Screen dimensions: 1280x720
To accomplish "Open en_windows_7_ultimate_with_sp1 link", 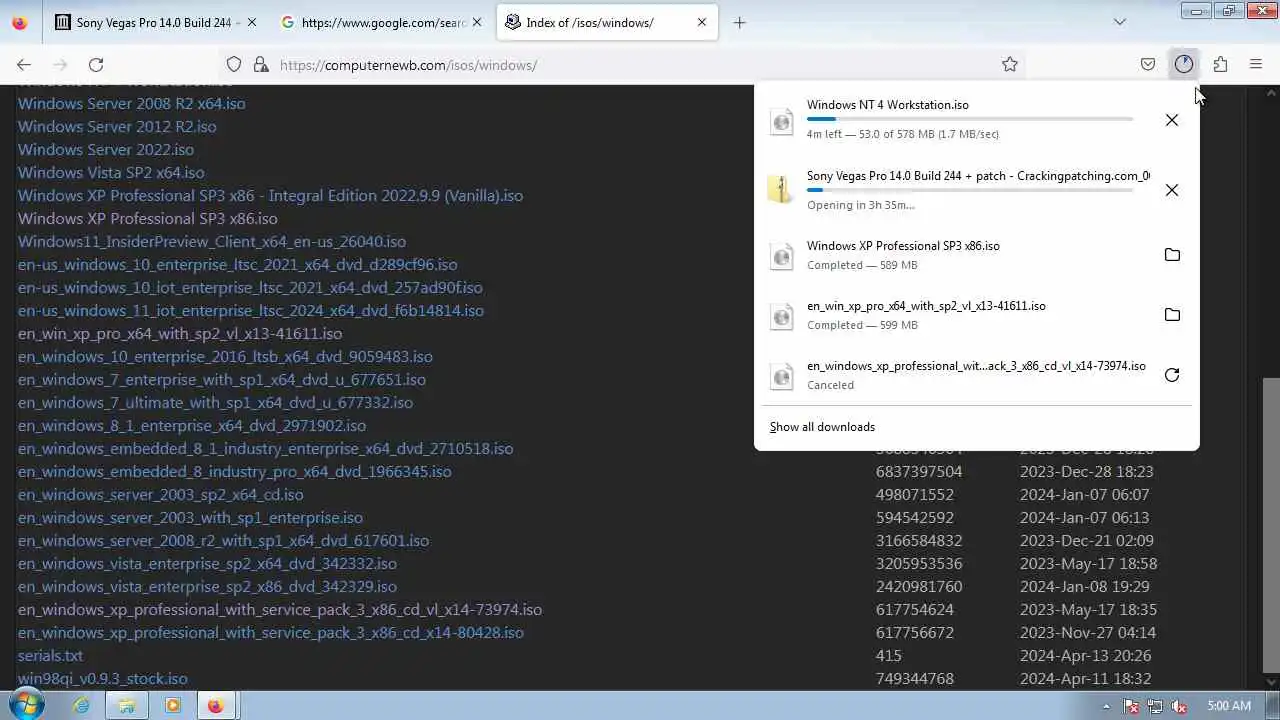I will coord(215,402).
